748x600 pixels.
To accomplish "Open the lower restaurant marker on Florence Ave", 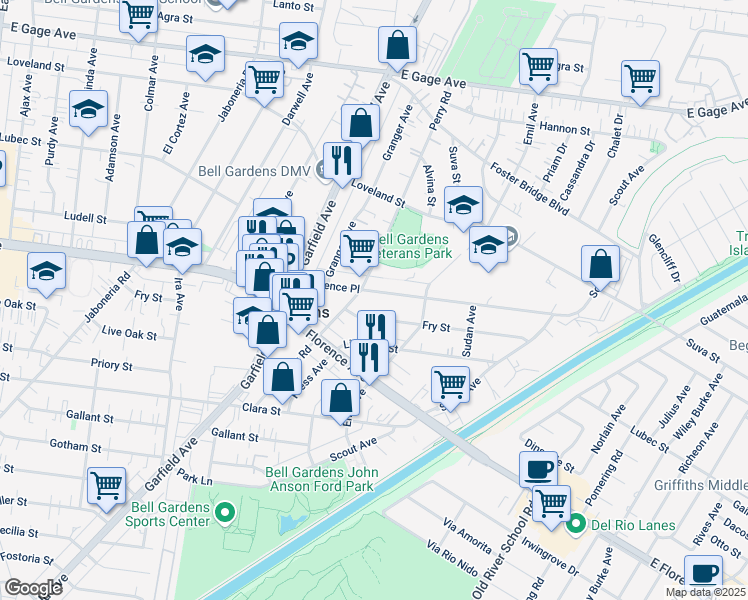I will click(369, 358).
